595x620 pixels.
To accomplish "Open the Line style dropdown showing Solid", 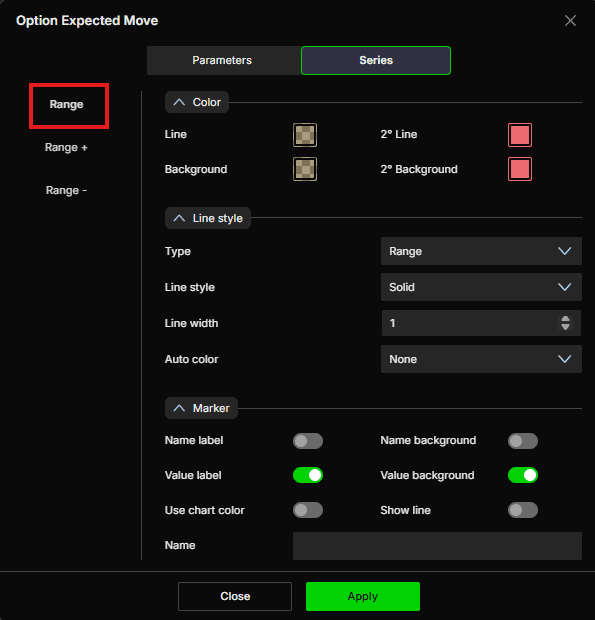I will (481, 287).
